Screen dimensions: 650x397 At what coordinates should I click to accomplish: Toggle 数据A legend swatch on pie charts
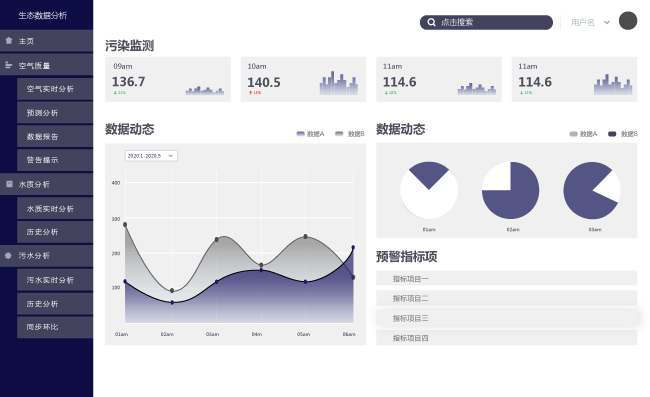(x=573, y=134)
